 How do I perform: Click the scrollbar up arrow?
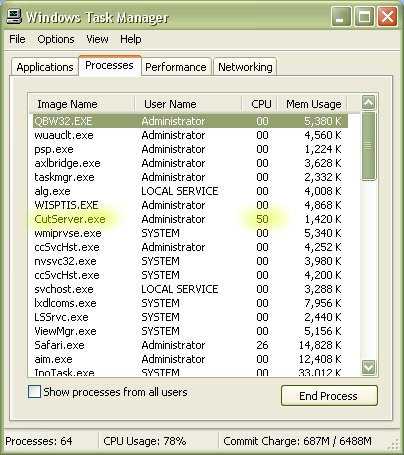coord(369,103)
